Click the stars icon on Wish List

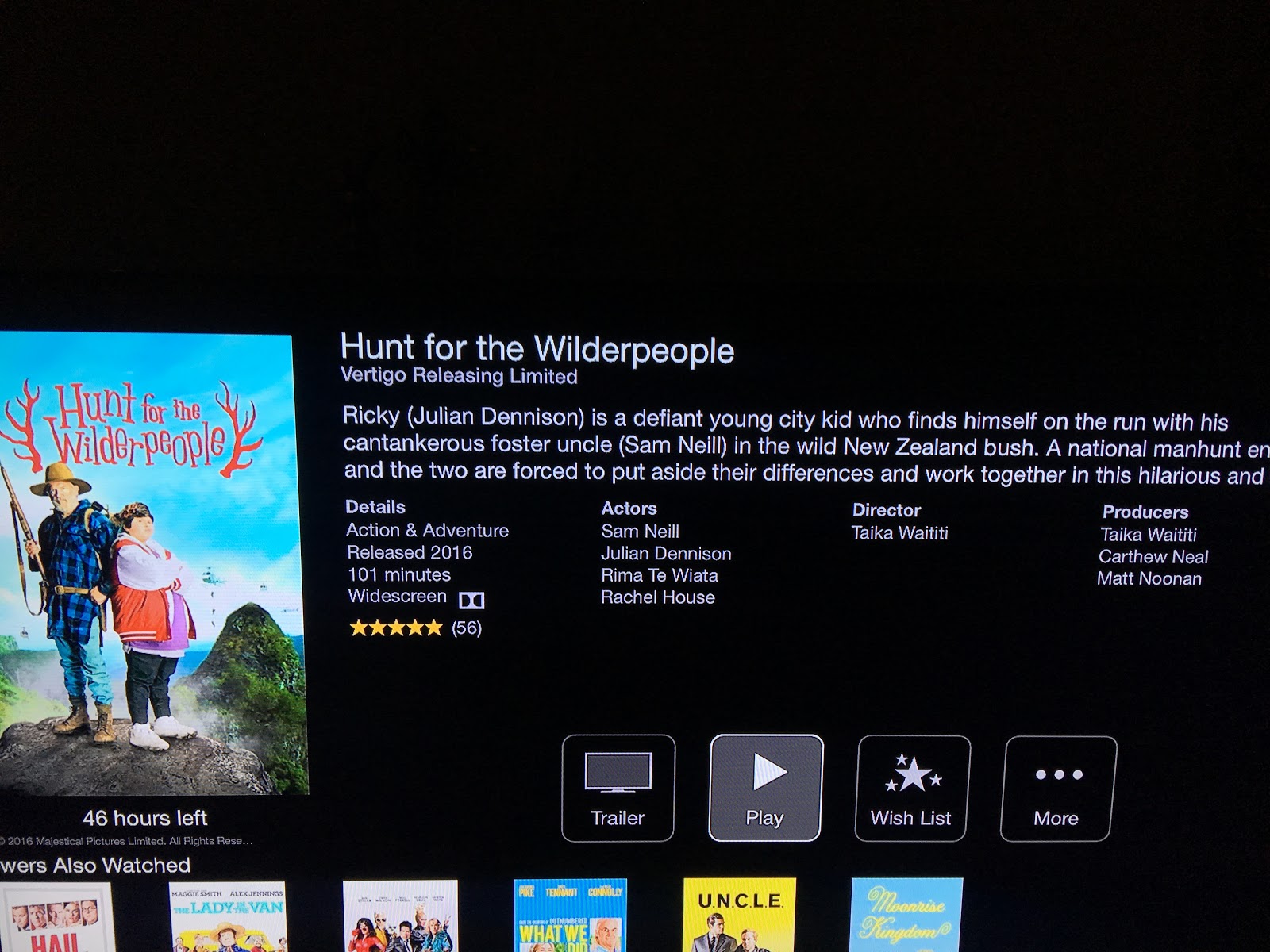(912, 773)
